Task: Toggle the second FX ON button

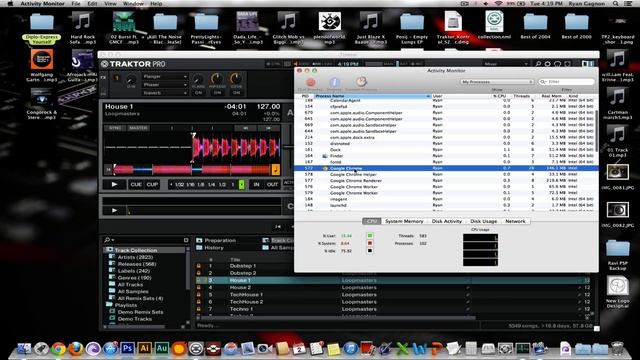Action: [217, 93]
